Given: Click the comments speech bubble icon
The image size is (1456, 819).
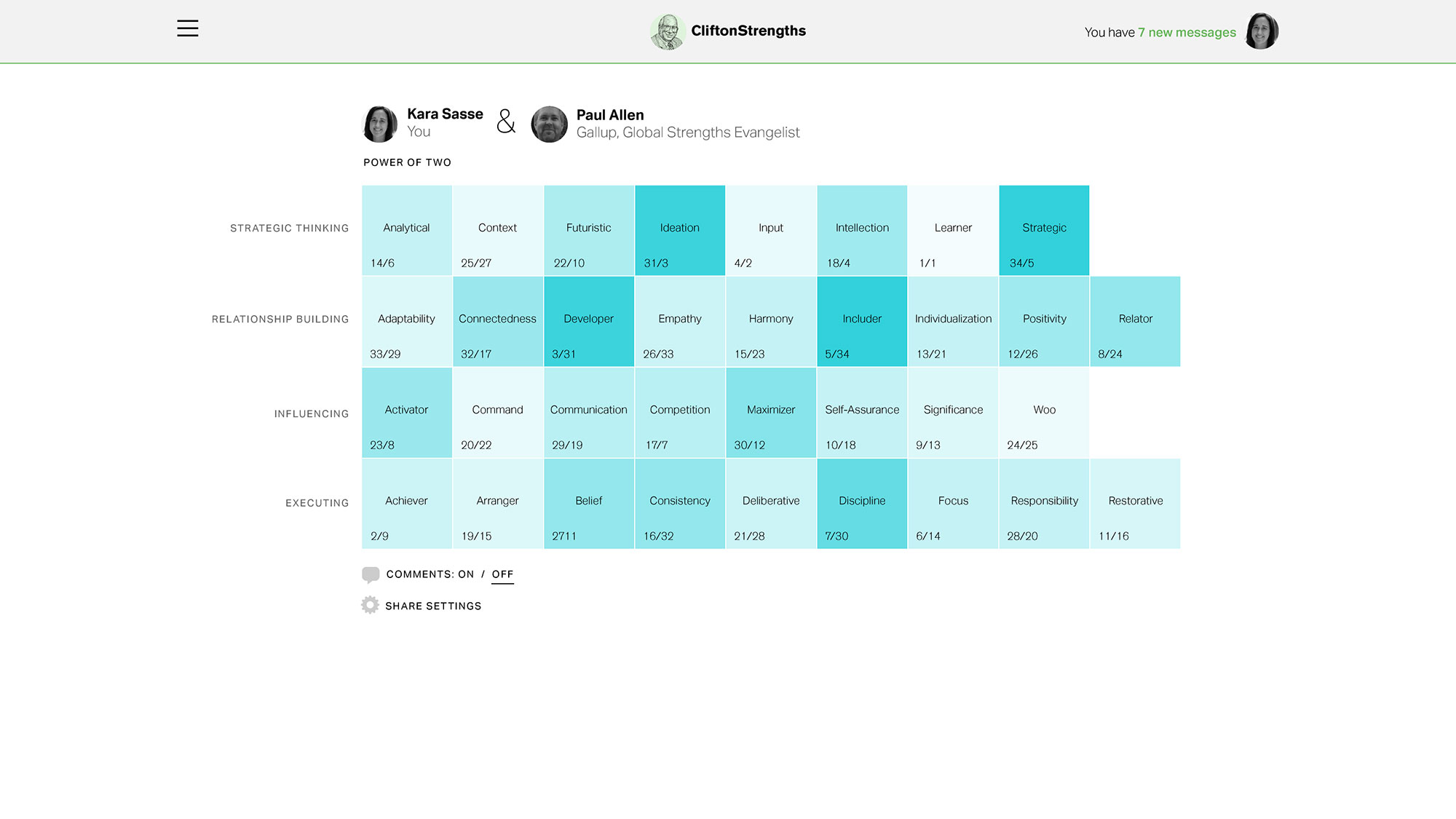Looking at the screenshot, I should [371, 574].
